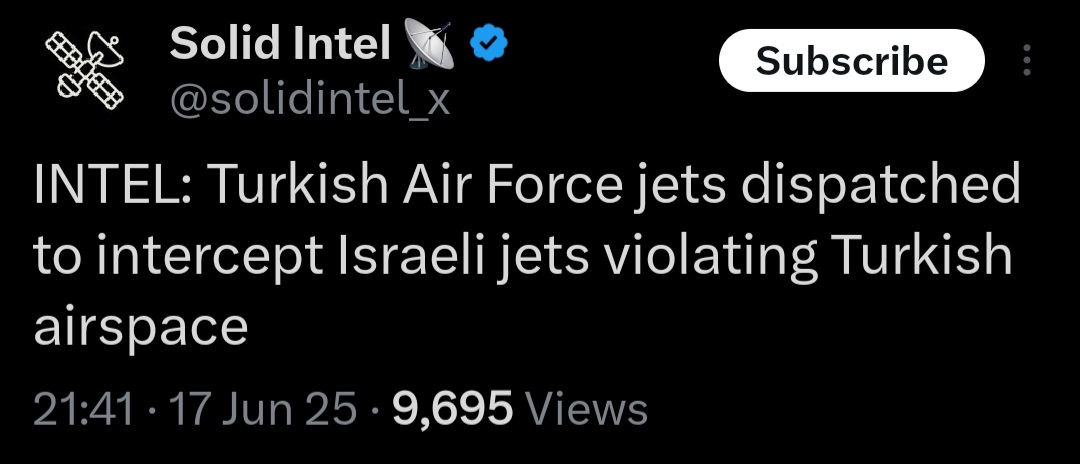Open the Solid Intel display name
Viewport: 1080px width, 464px height.
(x=280, y=43)
